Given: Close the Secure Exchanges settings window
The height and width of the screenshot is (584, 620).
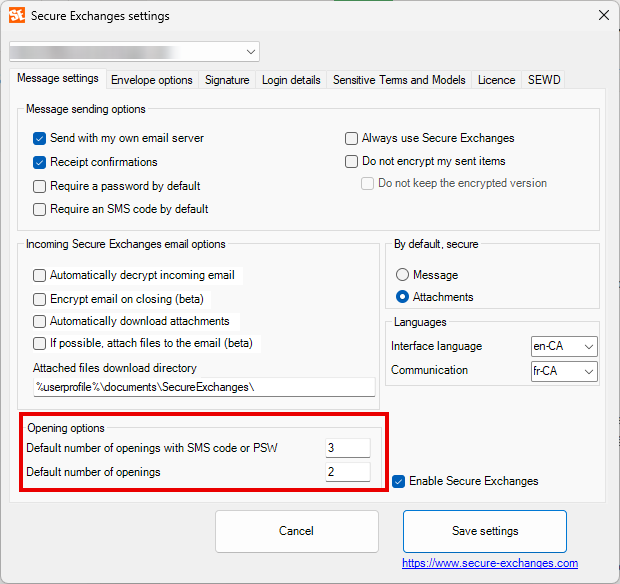Looking at the screenshot, I should point(603,15).
